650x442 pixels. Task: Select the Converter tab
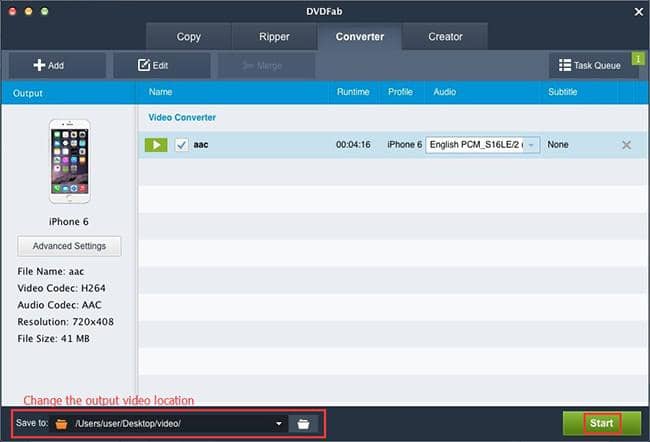coord(359,37)
